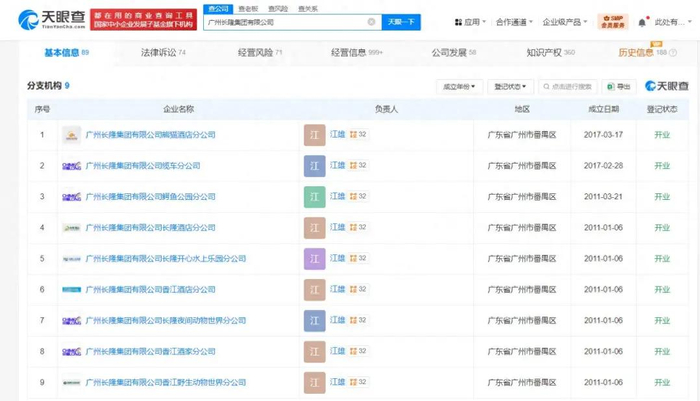Screen dimensions: 700x401
Task: Open 广州长隆集团有限公司香江酒店分公司 link
Action: pos(150,290)
